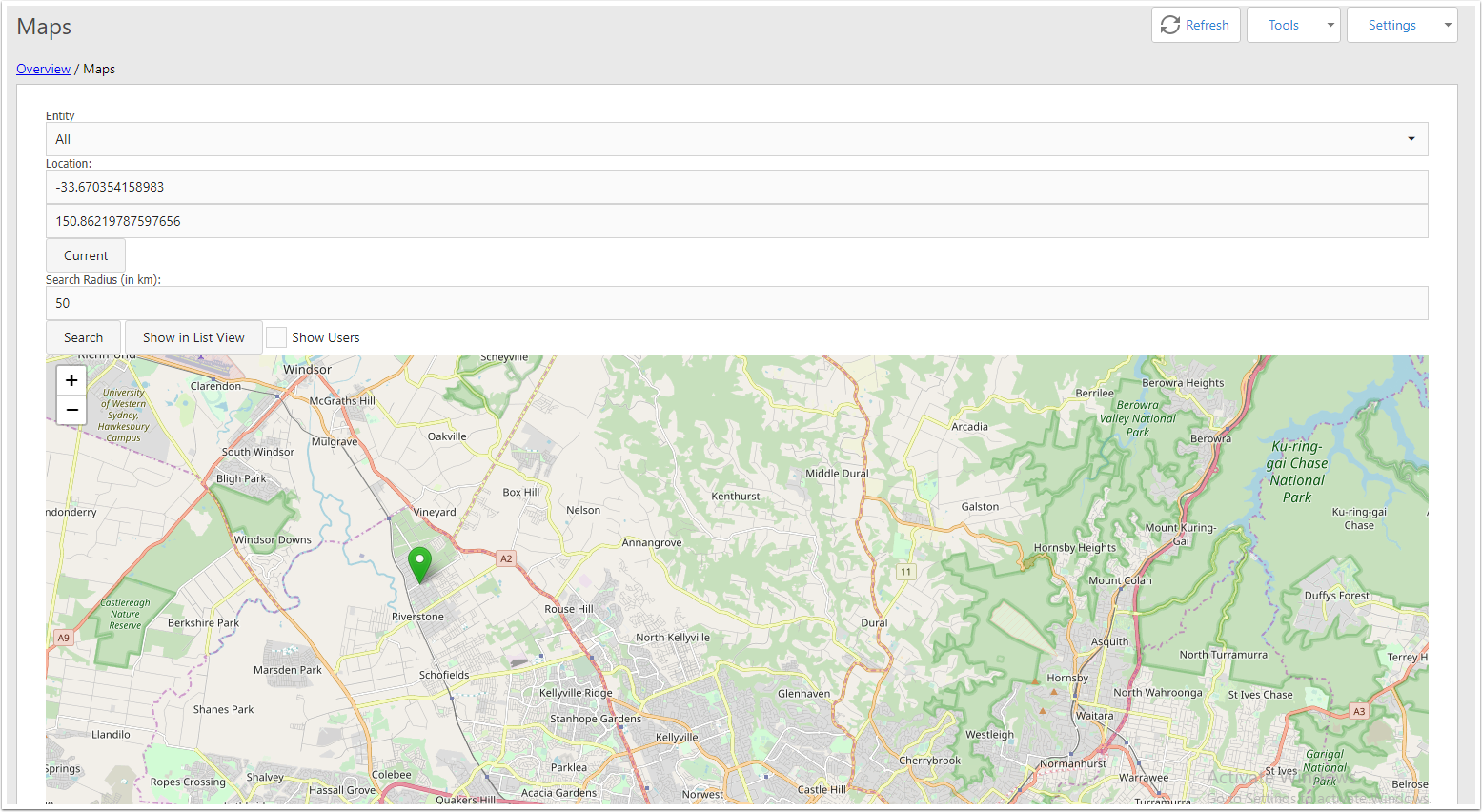Enable the Show Users checkbox
The height and width of the screenshot is (812, 1482).
point(276,337)
